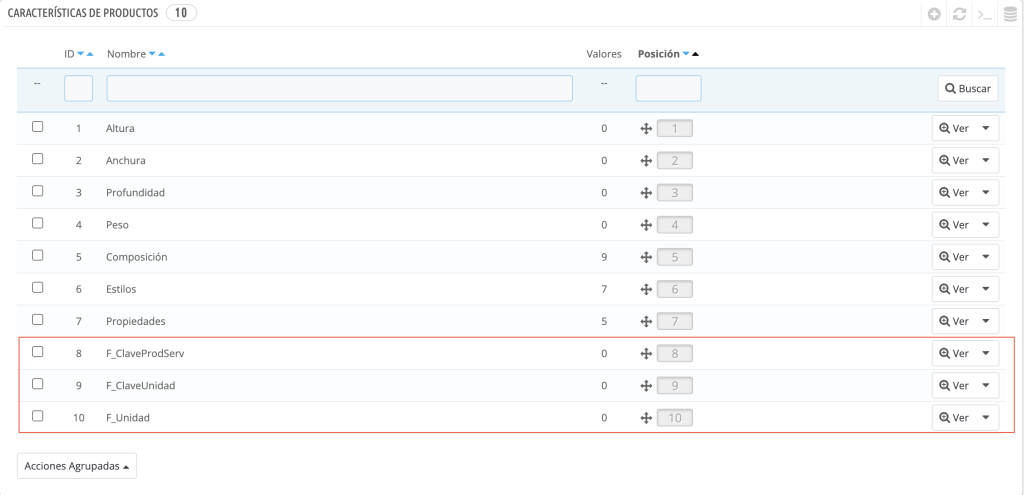Select the F_Unidad row checkbox
This screenshot has width=1024, height=495.
[x=37, y=416]
